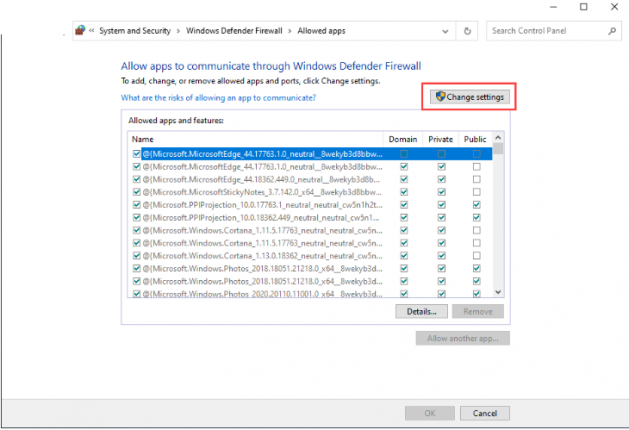Go to System and Security breadcrumb
Screen dimensions: 629x430
(135, 31)
